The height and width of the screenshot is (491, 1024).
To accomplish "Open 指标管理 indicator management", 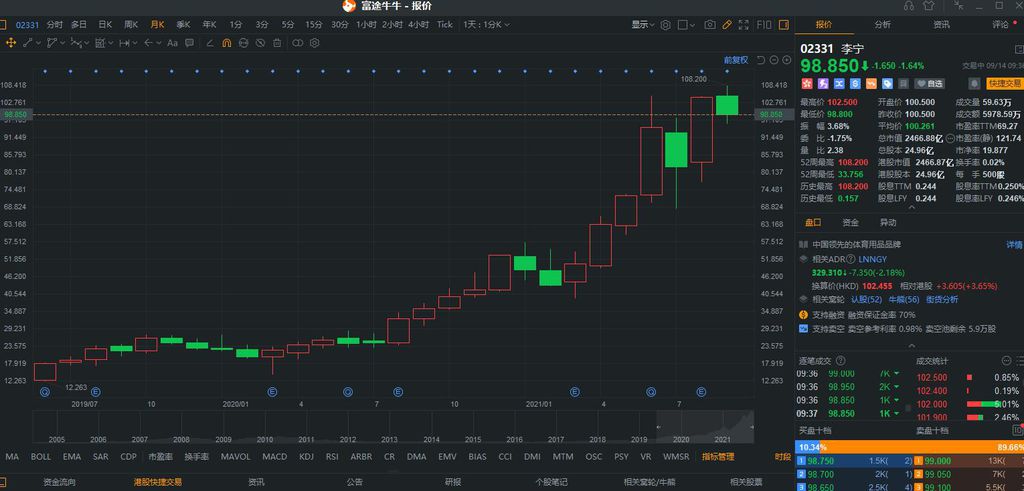I will pyautogui.click(x=718, y=456).
